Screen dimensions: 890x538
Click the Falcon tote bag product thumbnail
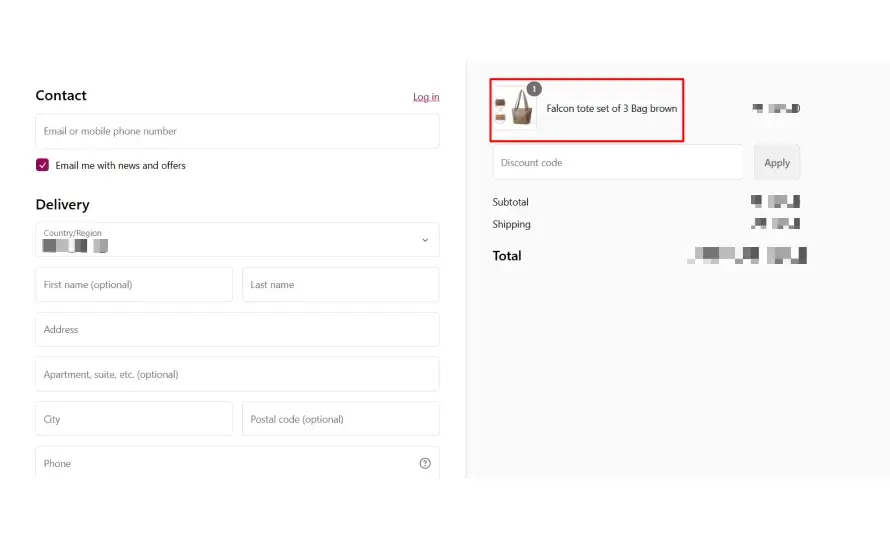click(515, 108)
